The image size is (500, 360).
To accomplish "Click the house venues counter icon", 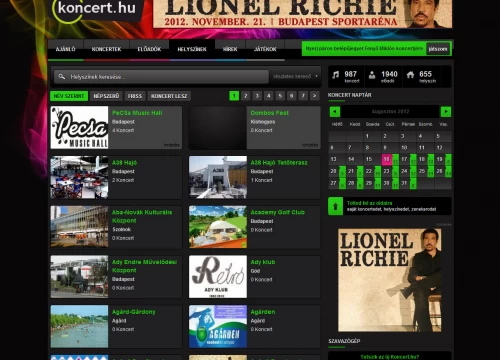I will click(410, 75).
